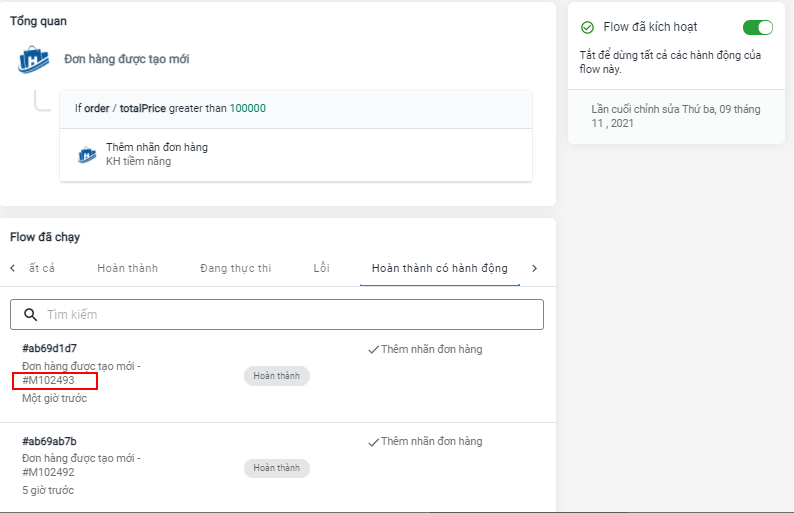The image size is (794, 513).
Task: Open flow run #ab69d1d7
Action: click(x=49, y=348)
